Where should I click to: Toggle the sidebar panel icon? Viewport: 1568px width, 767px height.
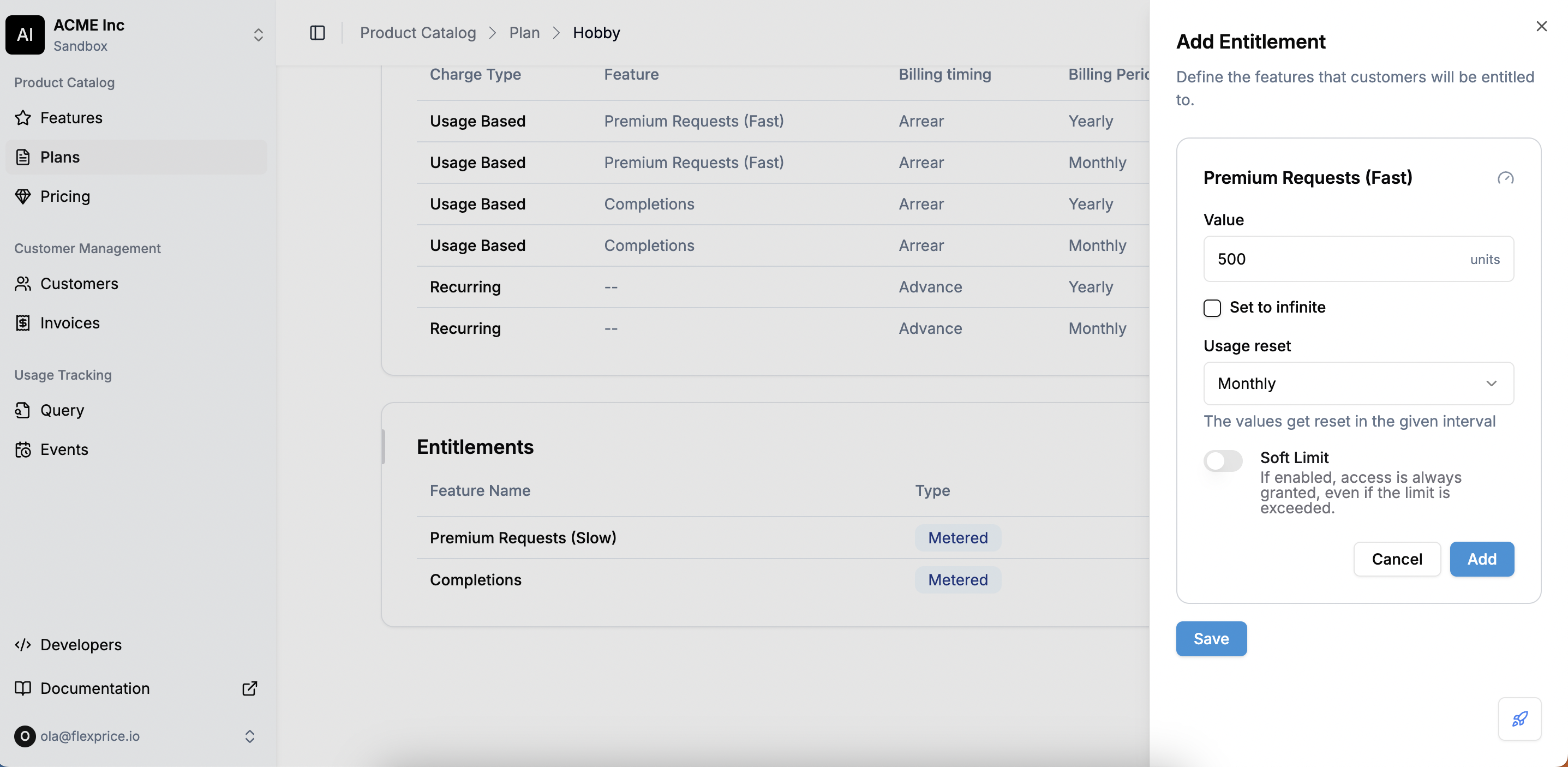tap(318, 33)
